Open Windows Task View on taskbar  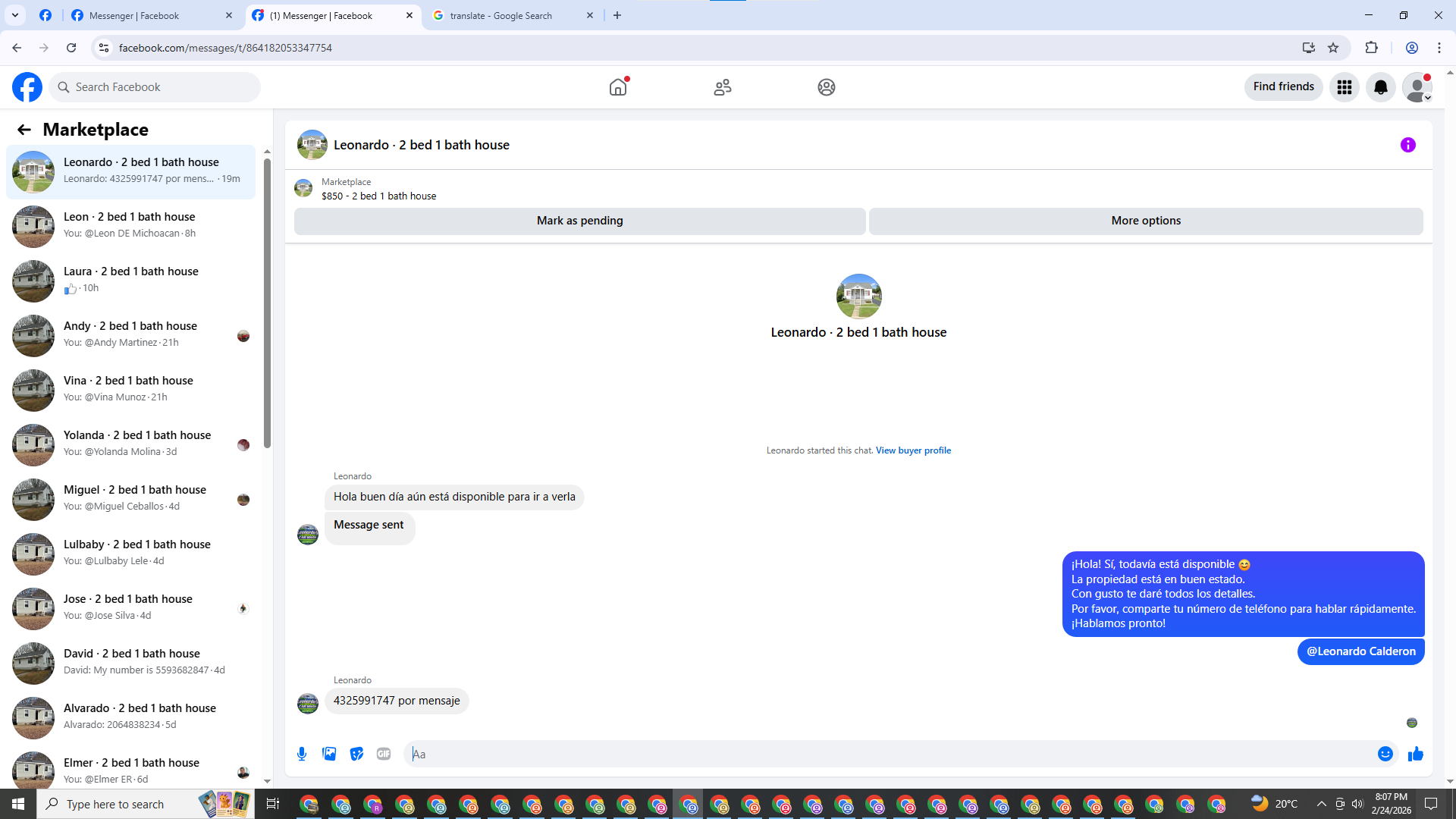coord(273,804)
